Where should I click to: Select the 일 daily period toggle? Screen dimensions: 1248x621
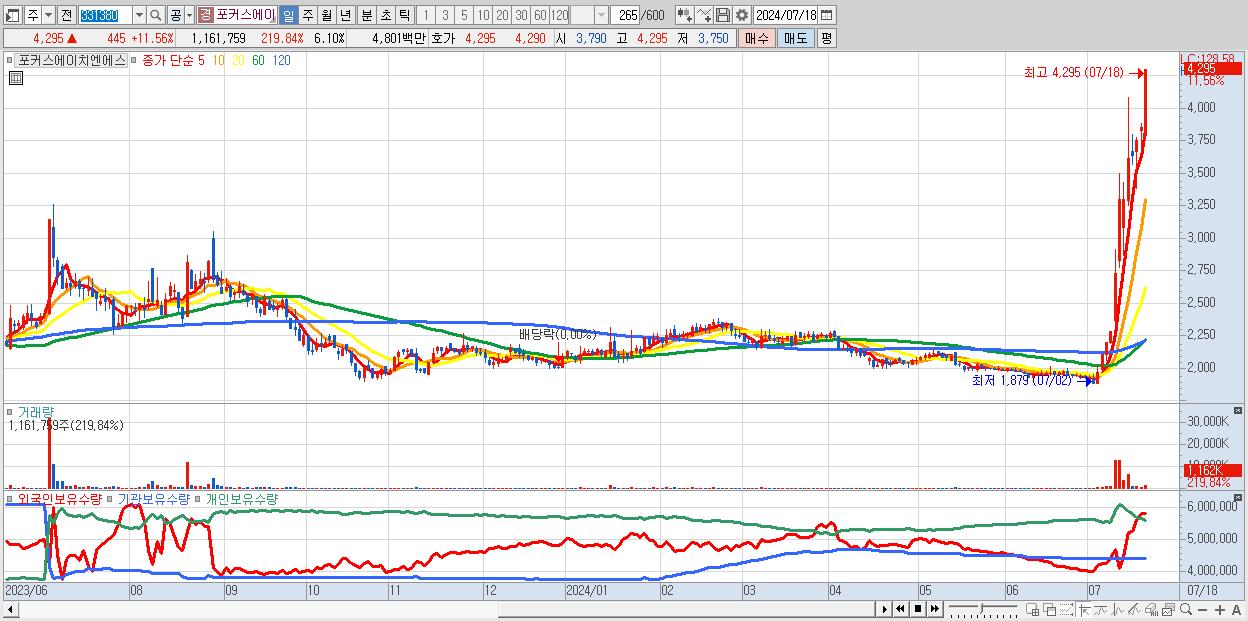point(288,15)
